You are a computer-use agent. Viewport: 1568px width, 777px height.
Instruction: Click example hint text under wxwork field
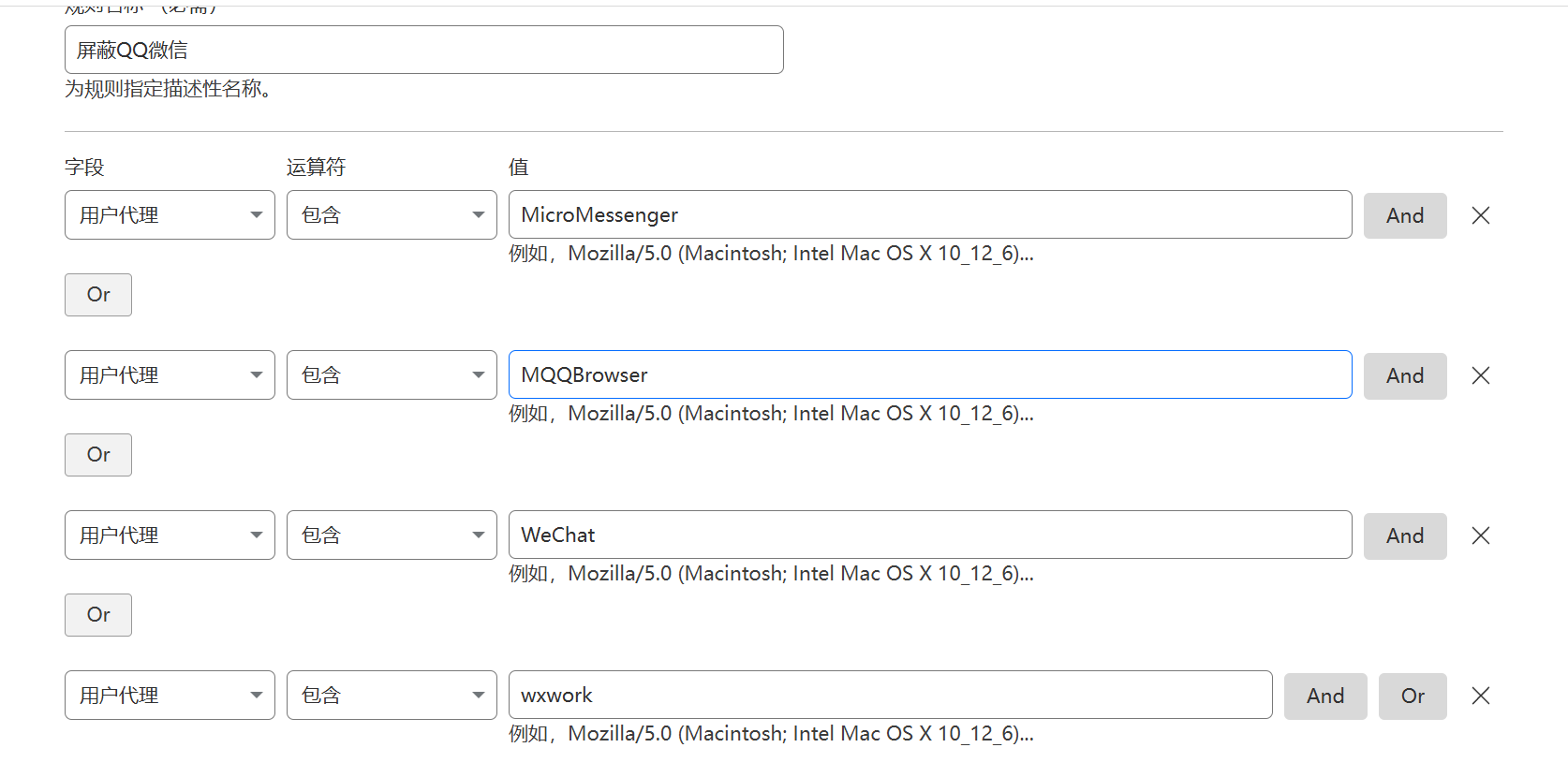(771, 734)
